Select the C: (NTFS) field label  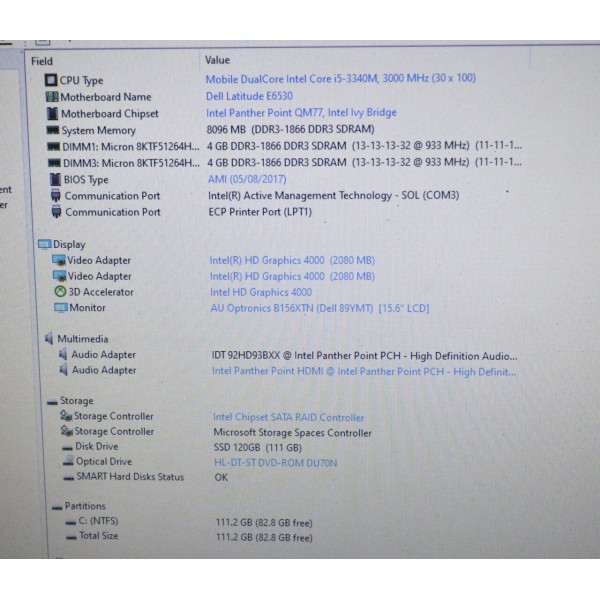98,521
